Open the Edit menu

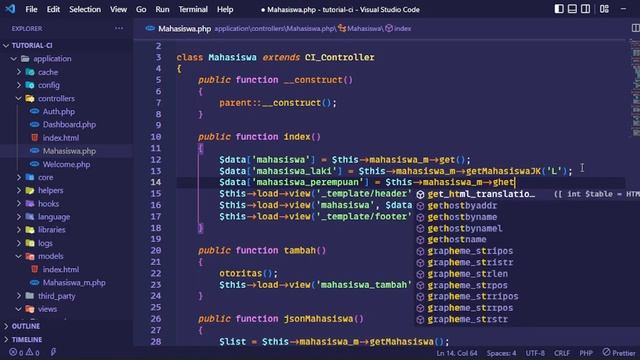tap(53, 9)
